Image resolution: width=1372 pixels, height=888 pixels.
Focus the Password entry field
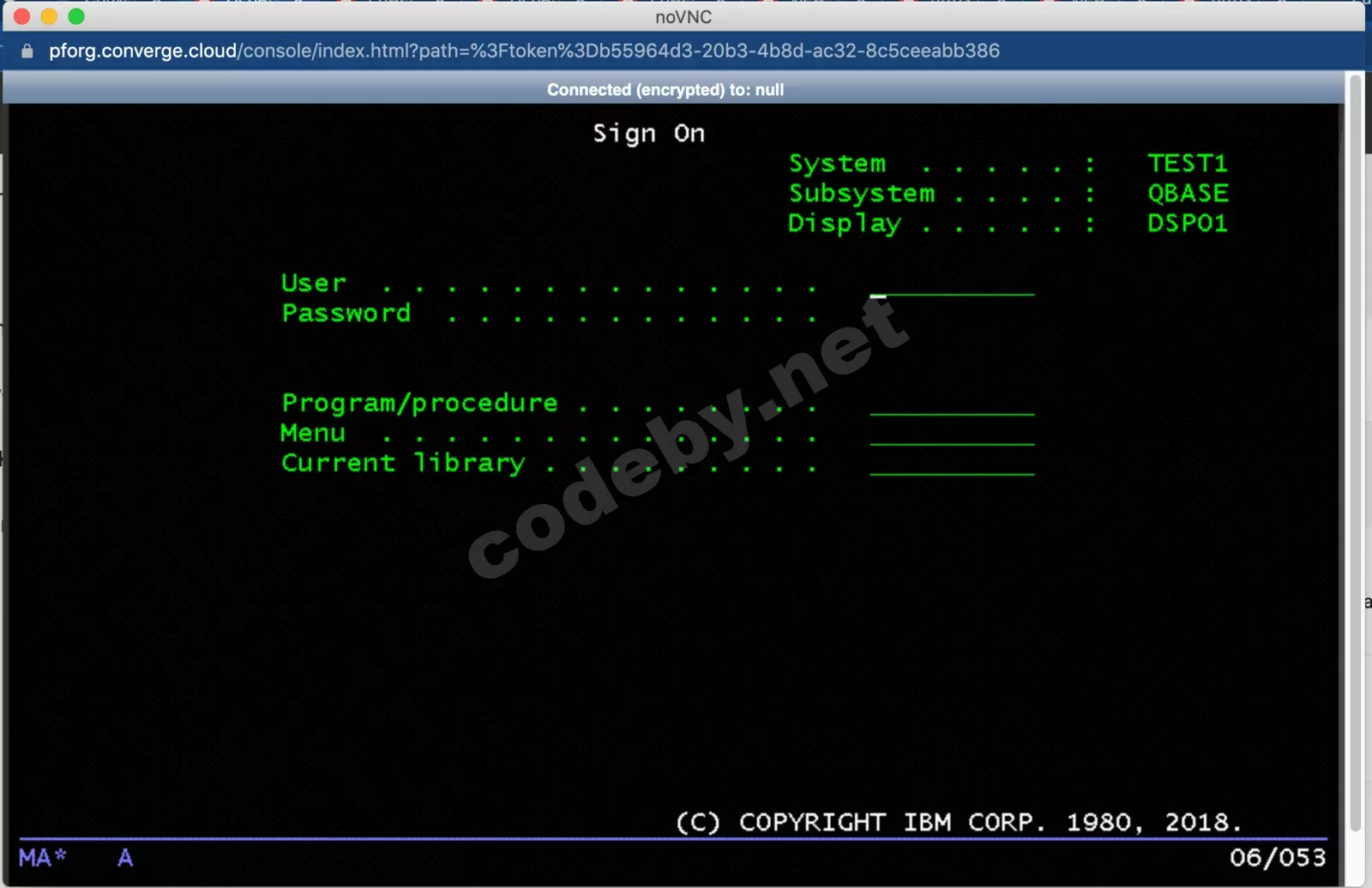(x=952, y=314)
